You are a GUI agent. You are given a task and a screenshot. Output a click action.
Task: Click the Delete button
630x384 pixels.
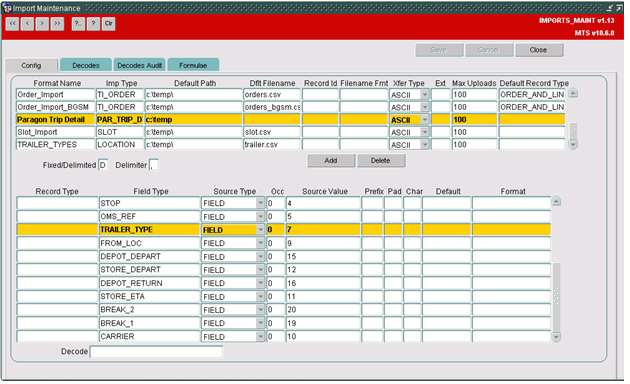coord(381,161)
